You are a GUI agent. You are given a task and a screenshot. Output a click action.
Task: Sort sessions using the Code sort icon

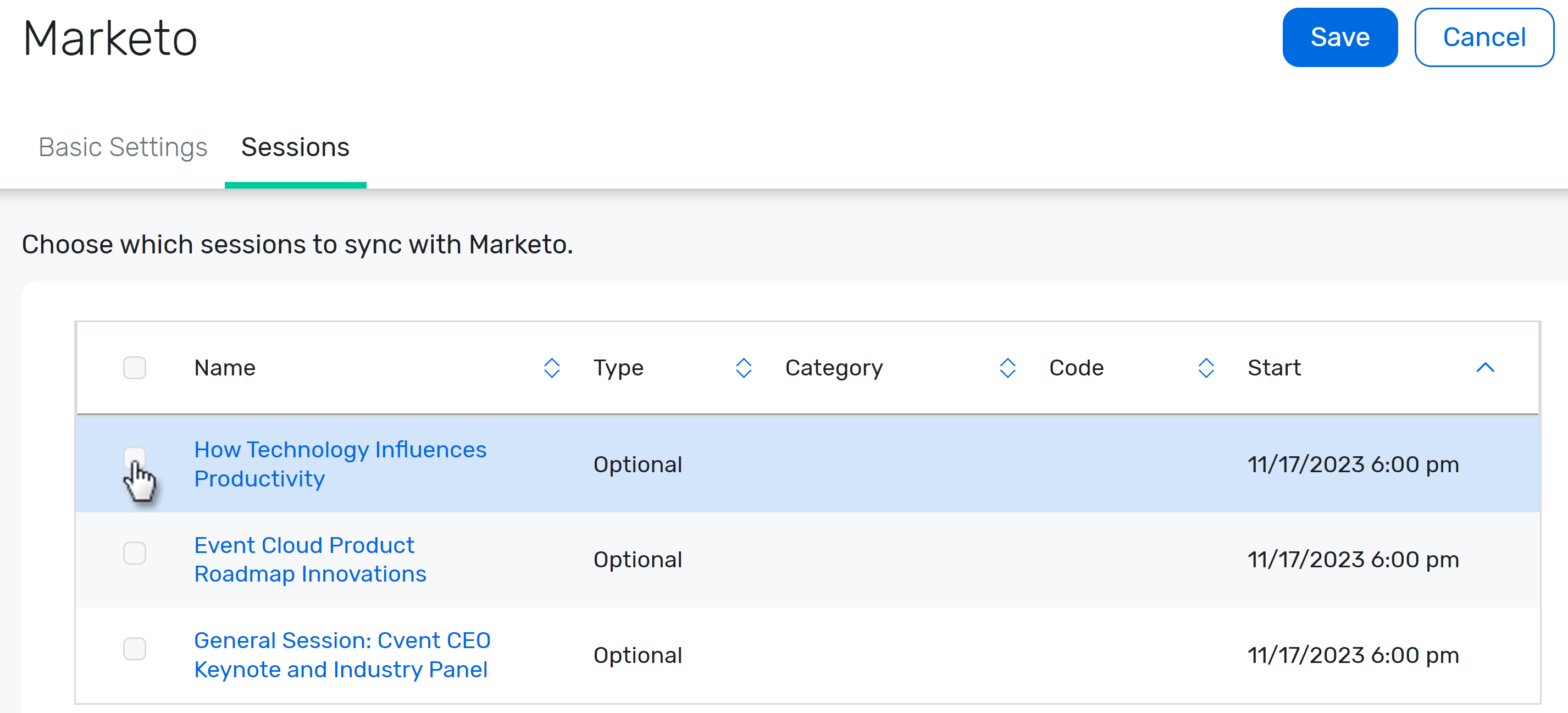pos(1206,367)
